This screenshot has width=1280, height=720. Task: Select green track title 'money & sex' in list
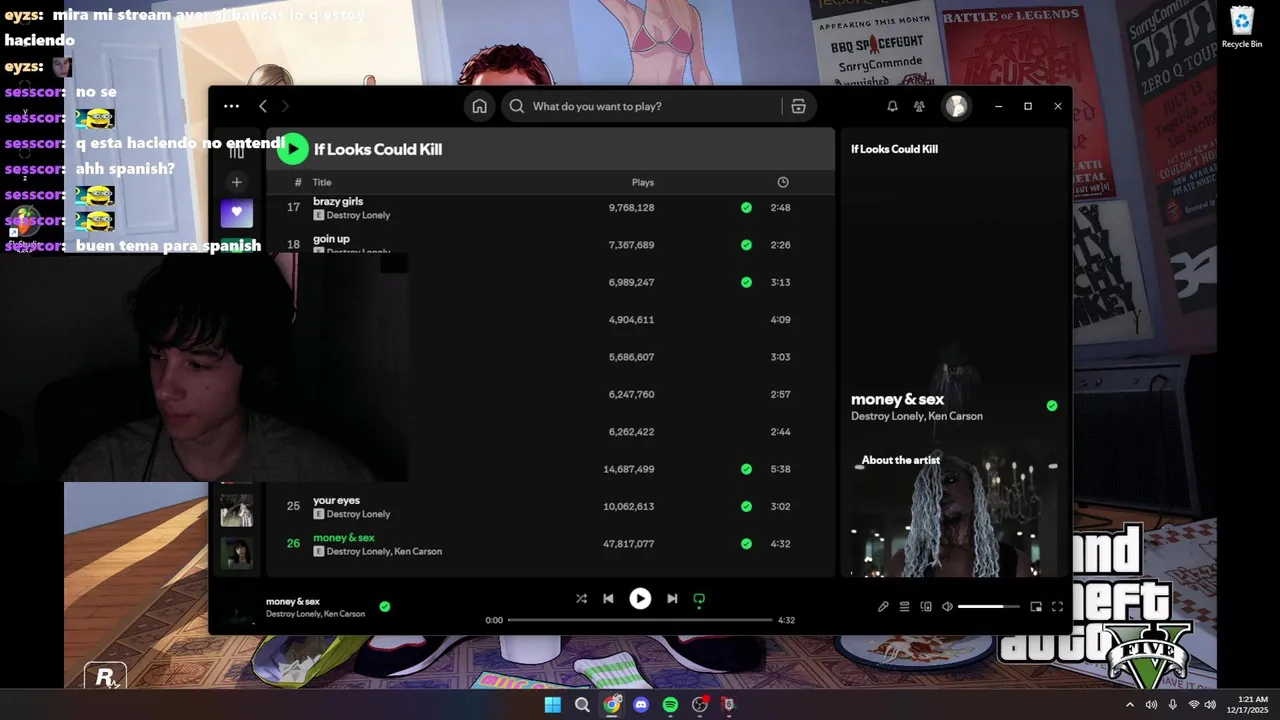click(x=344, y=538)
